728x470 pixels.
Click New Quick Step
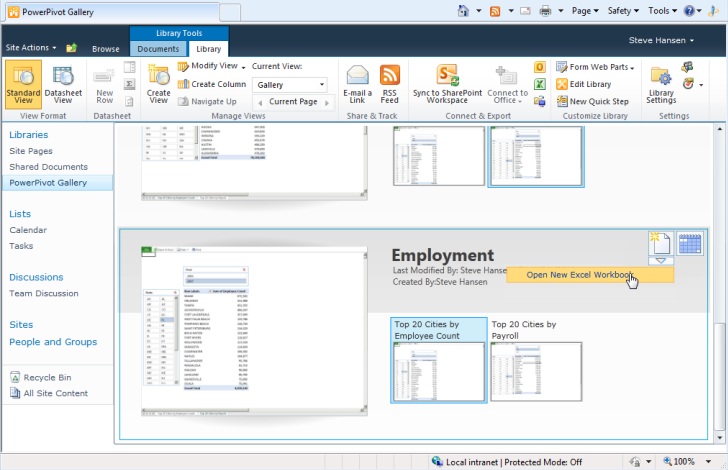pos(592,101)
